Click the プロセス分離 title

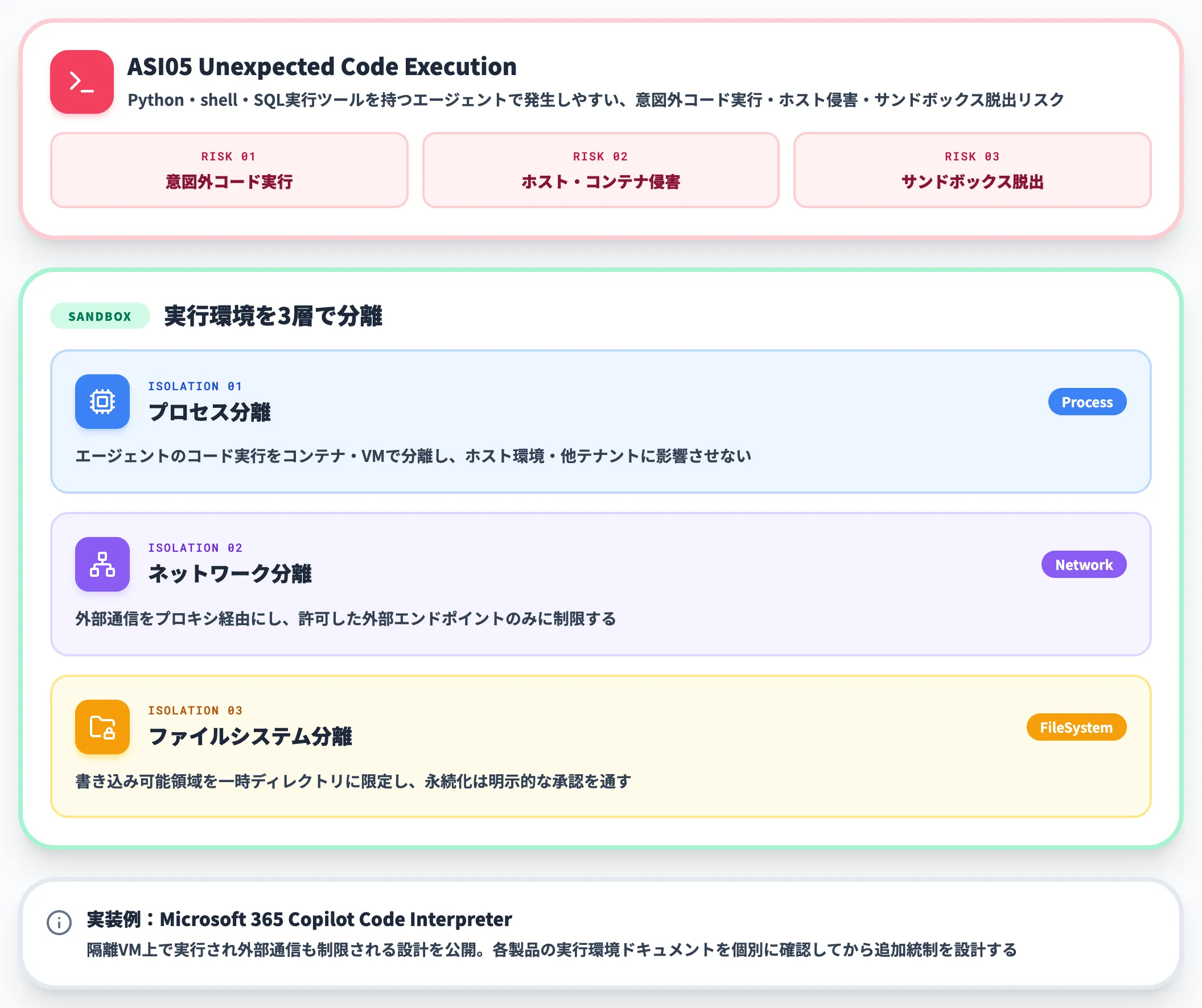point(209,412)
